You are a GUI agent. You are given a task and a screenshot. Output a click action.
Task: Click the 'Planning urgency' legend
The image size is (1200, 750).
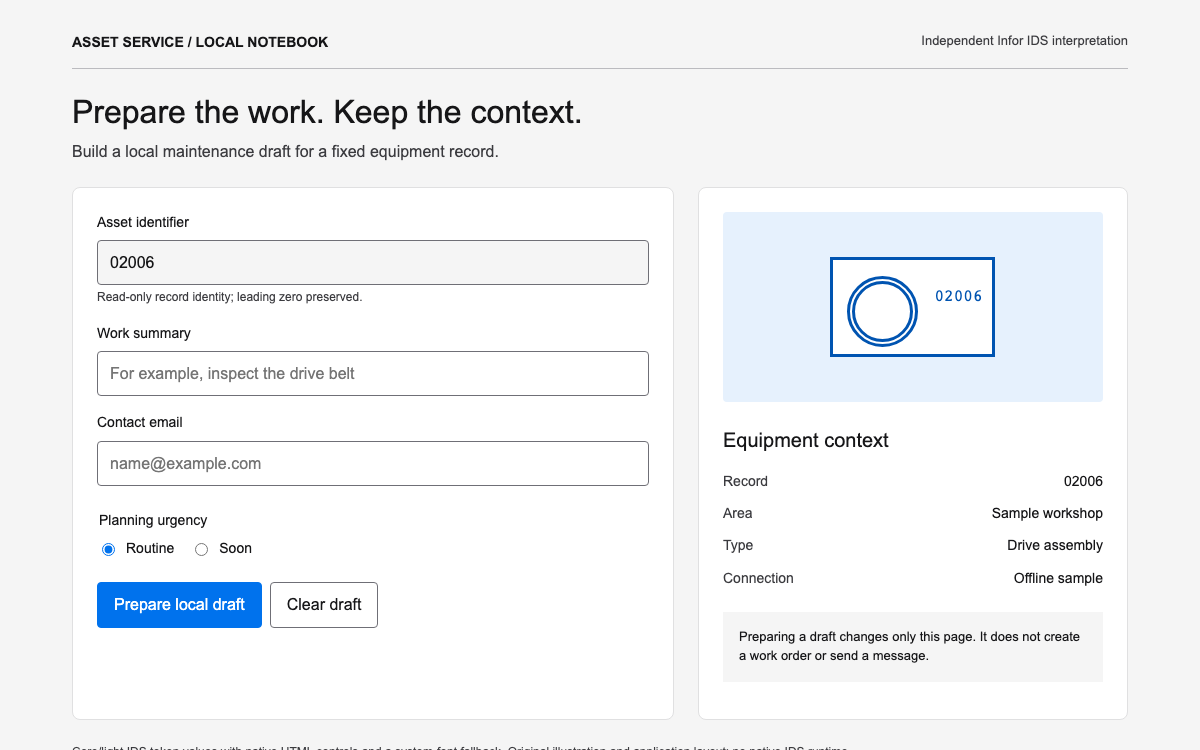153,520
